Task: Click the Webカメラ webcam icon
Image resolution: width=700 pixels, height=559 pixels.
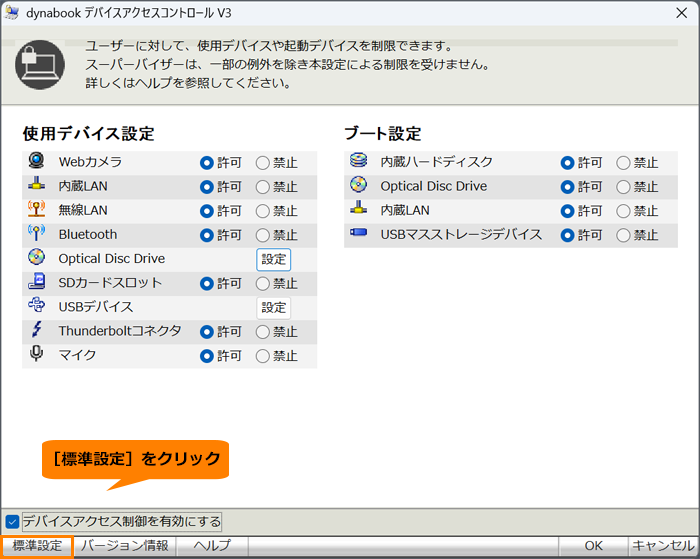Action: (36, 160)
